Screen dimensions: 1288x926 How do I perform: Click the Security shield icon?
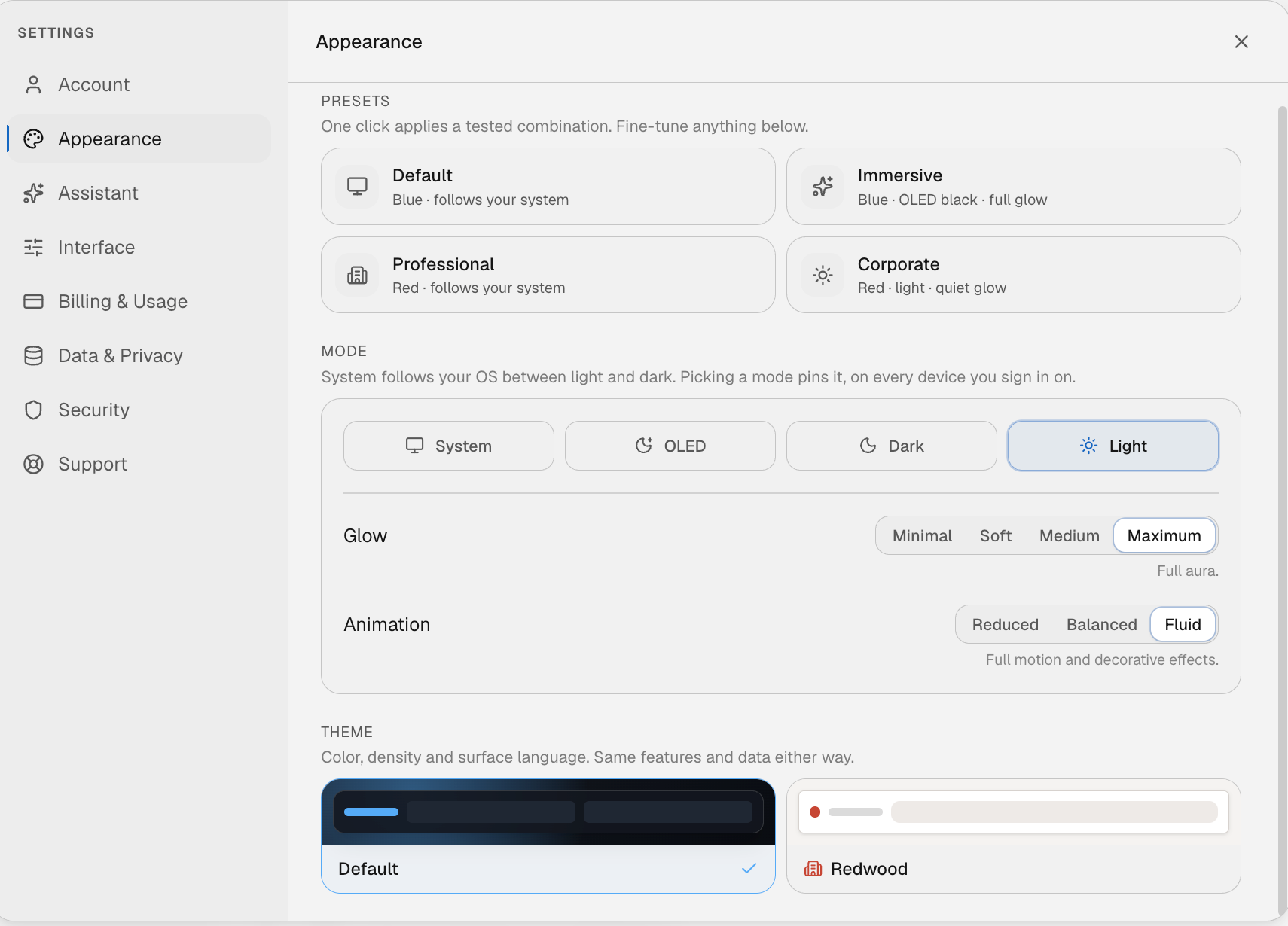tap(33, 410)
